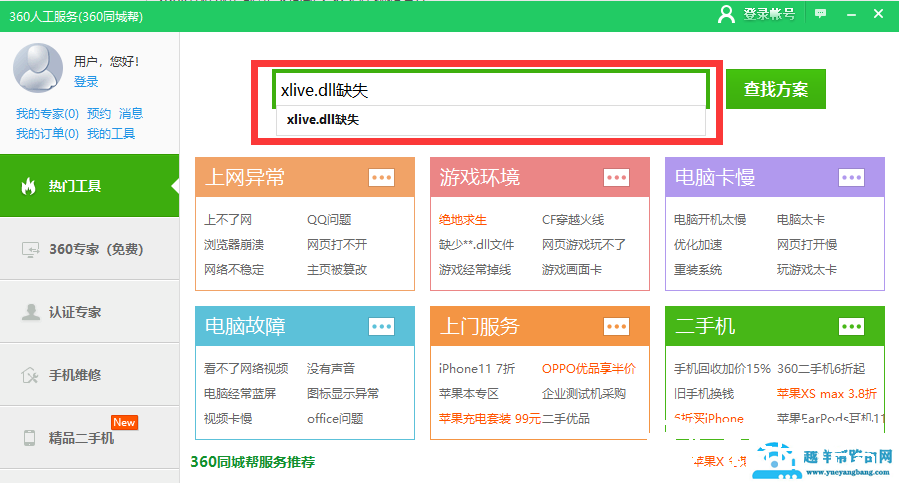This screenshot has width=899, height=483.
Task: Click the 手机回收加价15% item
Action: (722, 368)
